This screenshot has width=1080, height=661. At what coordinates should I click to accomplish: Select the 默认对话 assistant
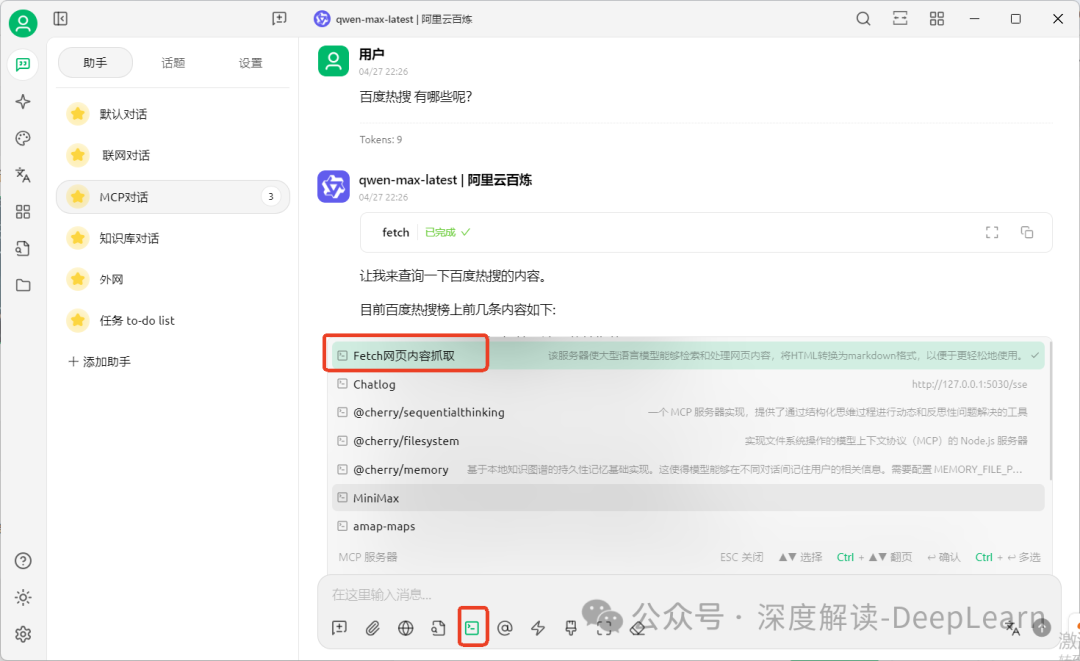[x=172, y=114]
